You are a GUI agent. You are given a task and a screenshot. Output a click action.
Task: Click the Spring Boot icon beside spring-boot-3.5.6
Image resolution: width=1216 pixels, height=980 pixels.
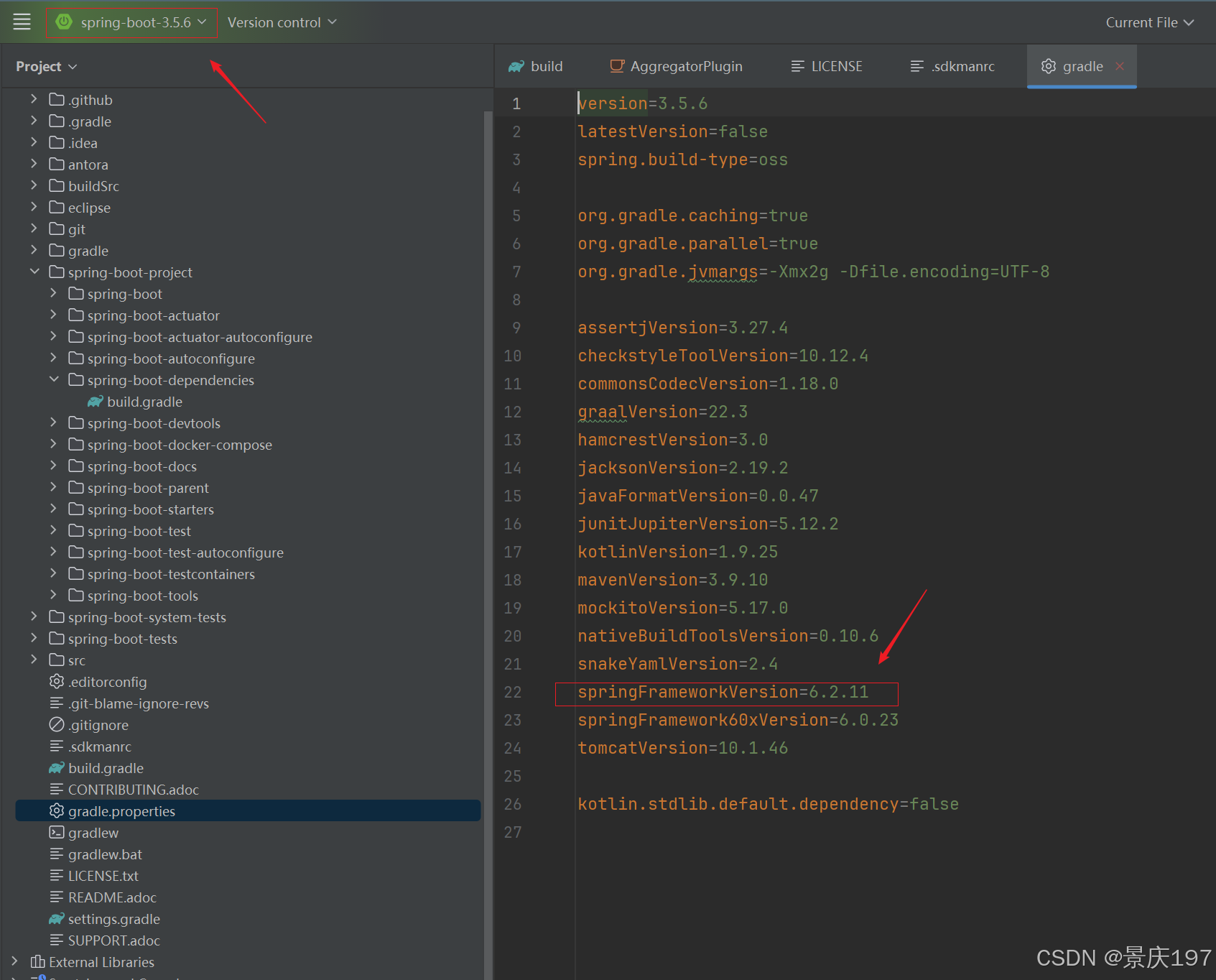pyautogui.click(x=65, y=22)
